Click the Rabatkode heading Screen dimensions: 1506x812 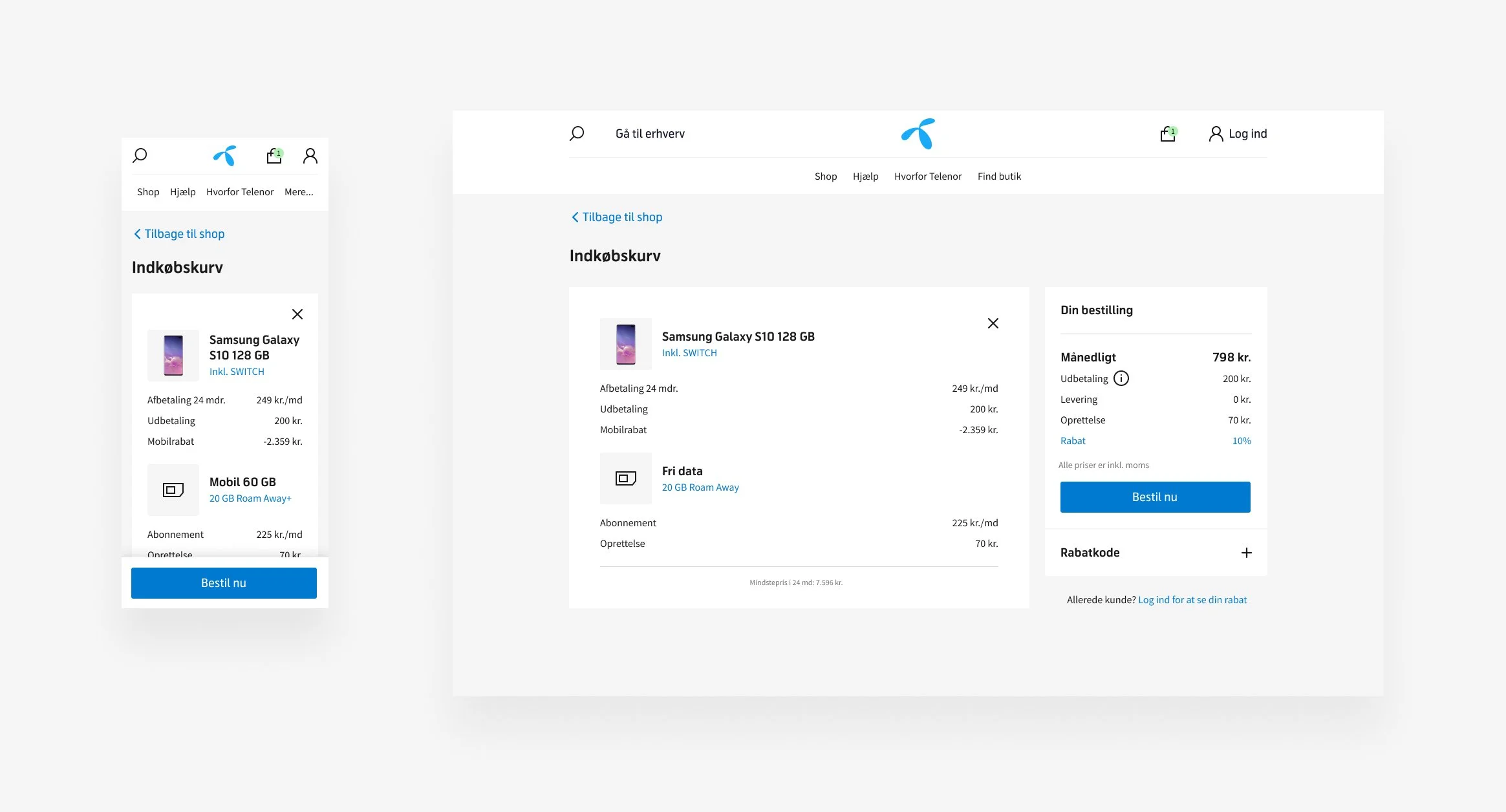coord(1090,553)
